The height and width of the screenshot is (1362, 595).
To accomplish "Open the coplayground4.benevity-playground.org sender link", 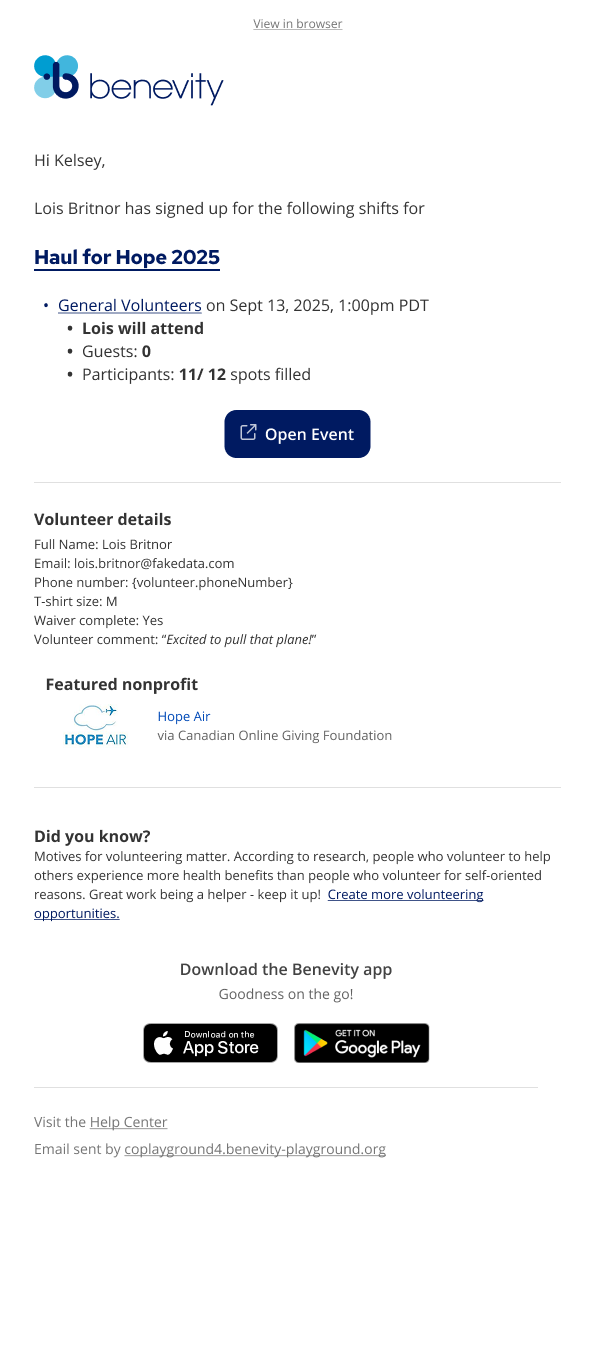I will tap(255, 1149).
